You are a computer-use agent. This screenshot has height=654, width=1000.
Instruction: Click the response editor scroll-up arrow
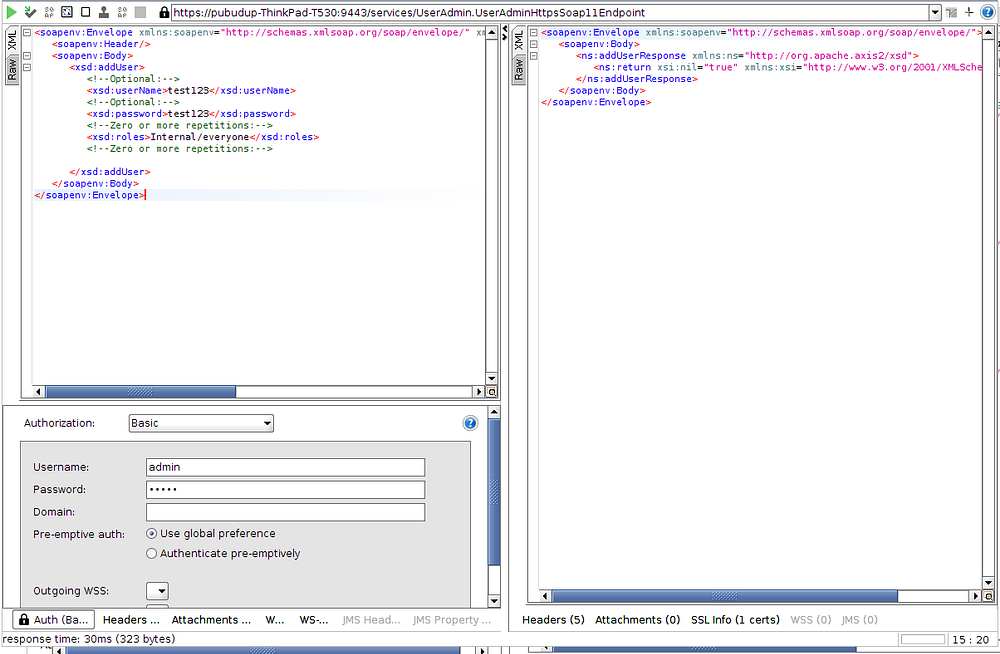(989, 33)
